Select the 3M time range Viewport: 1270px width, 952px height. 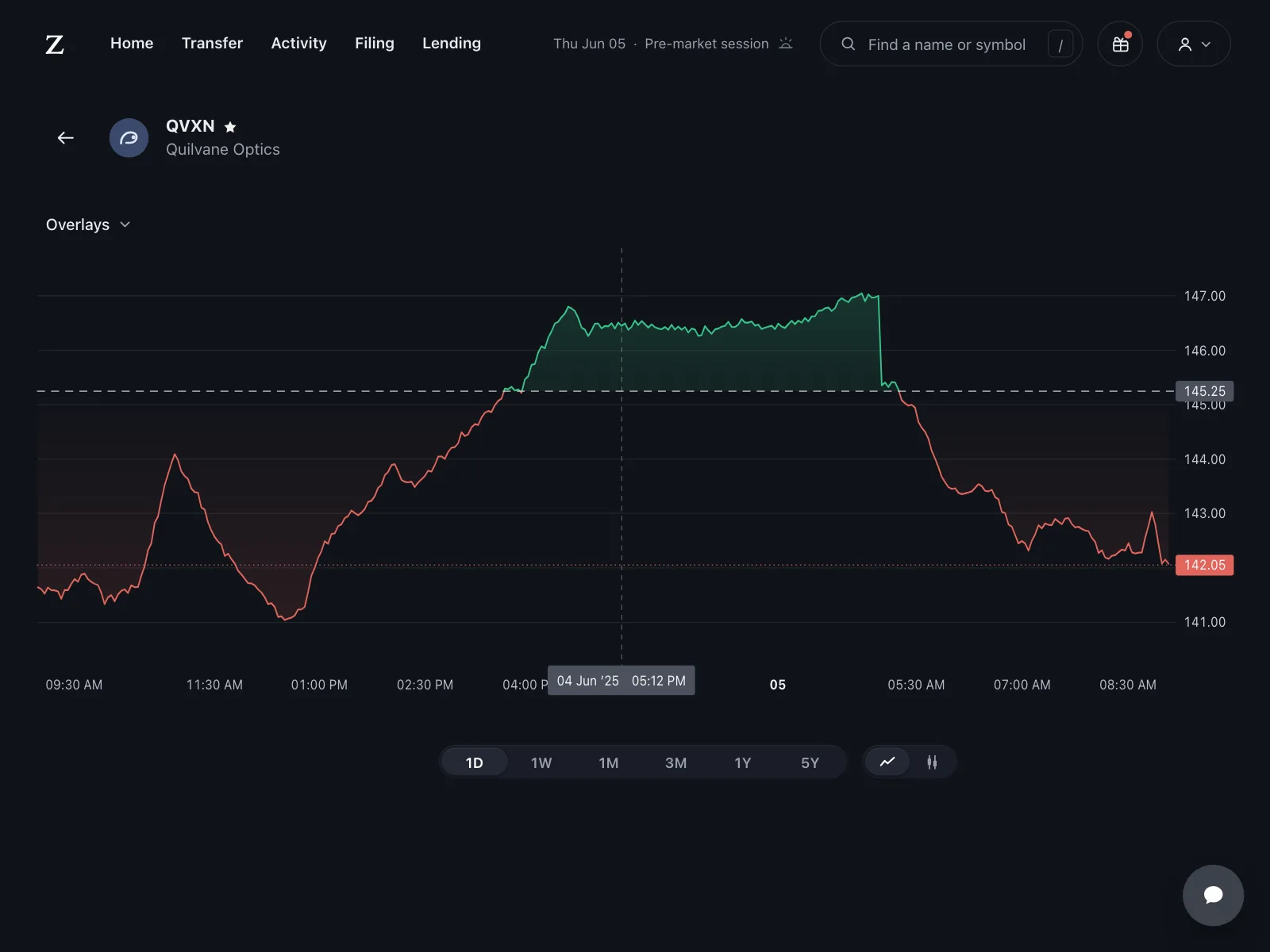675,762
